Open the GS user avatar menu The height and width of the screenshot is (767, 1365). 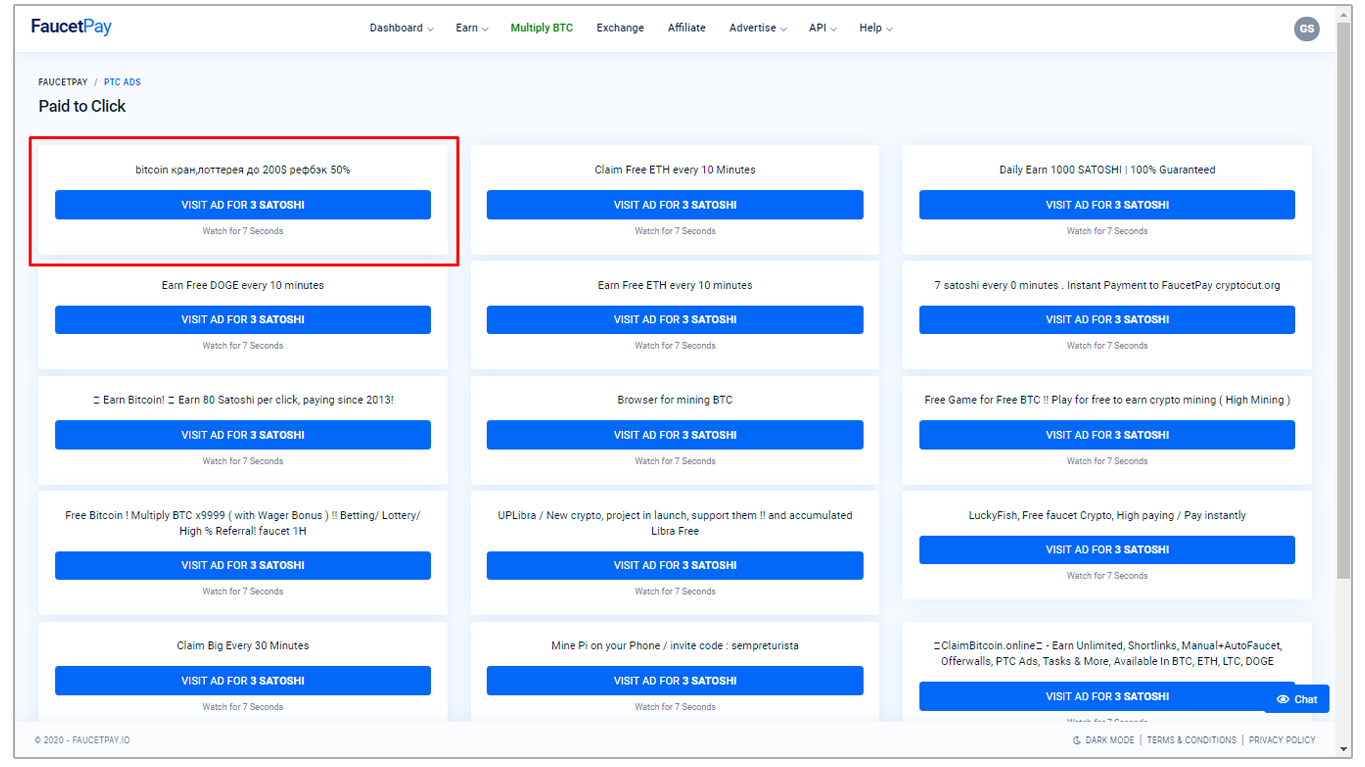[1306, 29]
